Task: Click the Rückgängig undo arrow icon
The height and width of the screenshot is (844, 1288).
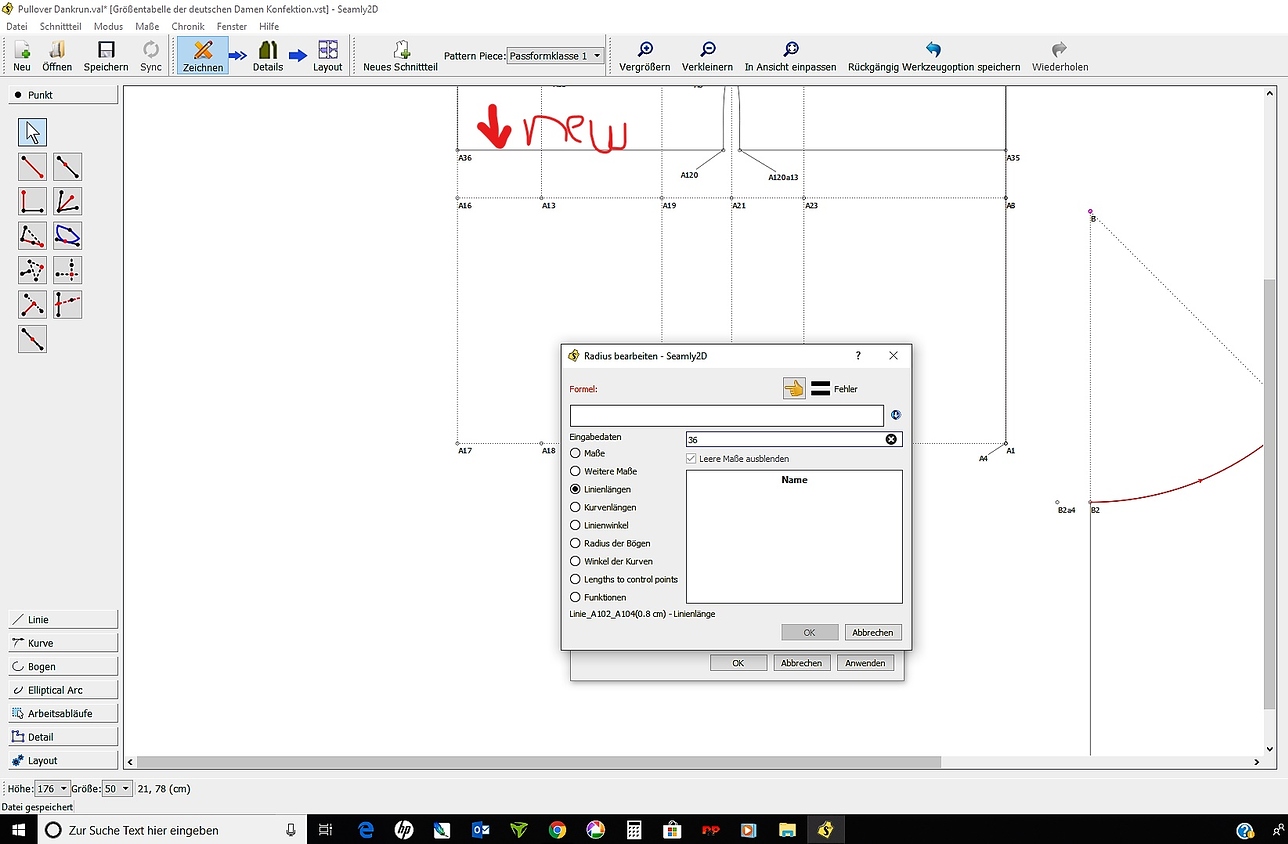Action: click(x=934, y=50)
